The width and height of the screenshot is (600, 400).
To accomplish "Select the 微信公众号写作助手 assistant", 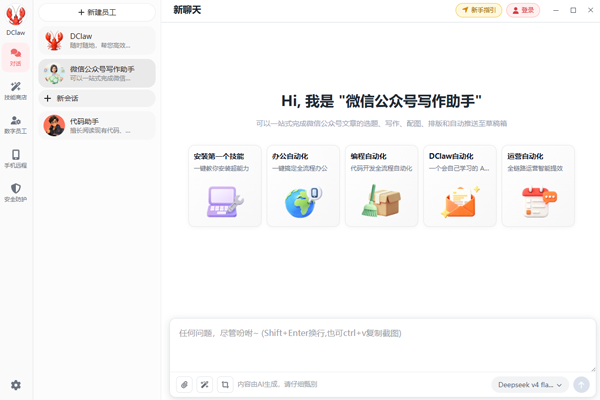I will (x=97, y=73).
